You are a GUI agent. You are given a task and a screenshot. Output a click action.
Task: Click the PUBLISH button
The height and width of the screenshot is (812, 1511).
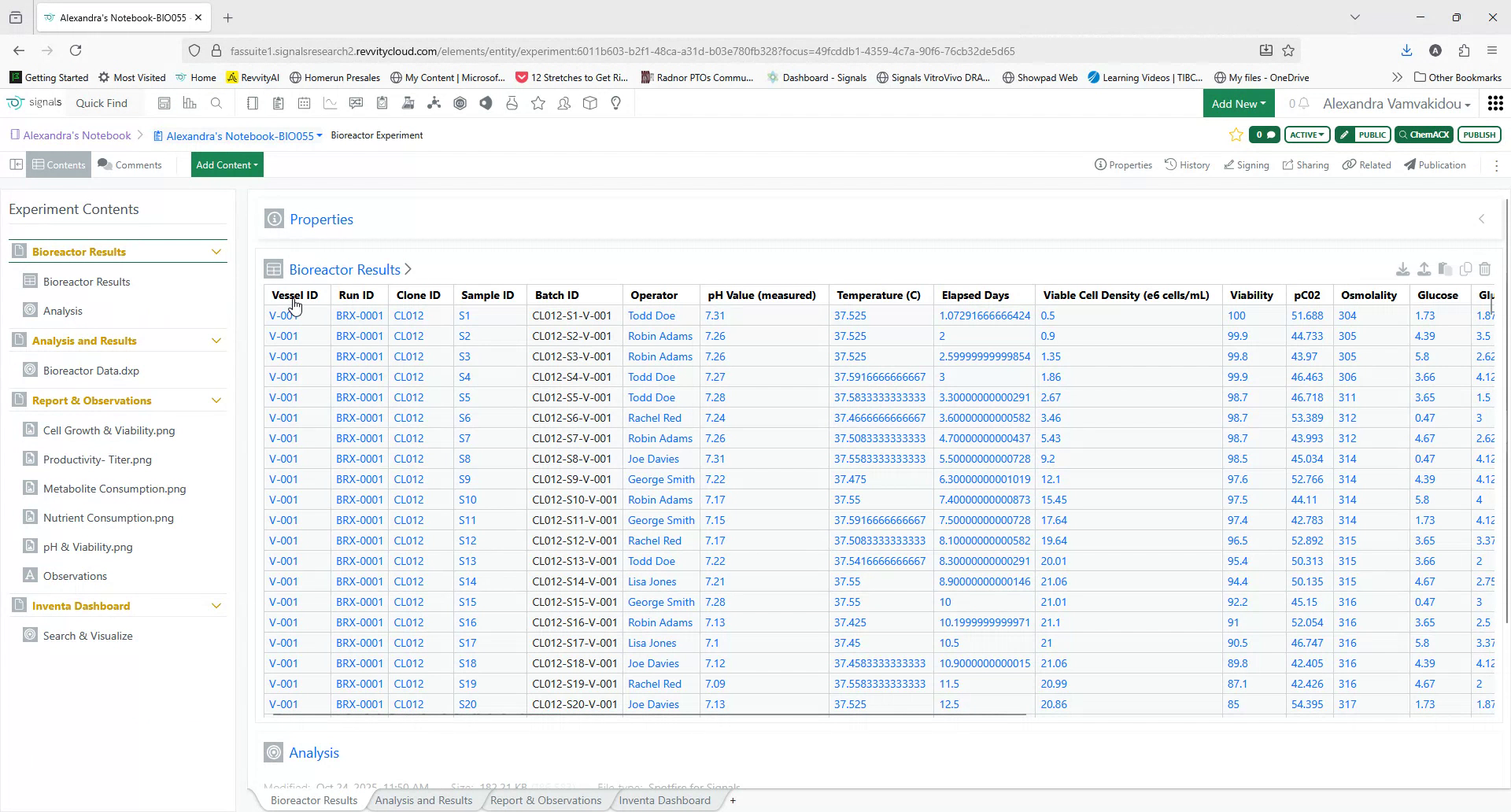tap(1479, 135)
